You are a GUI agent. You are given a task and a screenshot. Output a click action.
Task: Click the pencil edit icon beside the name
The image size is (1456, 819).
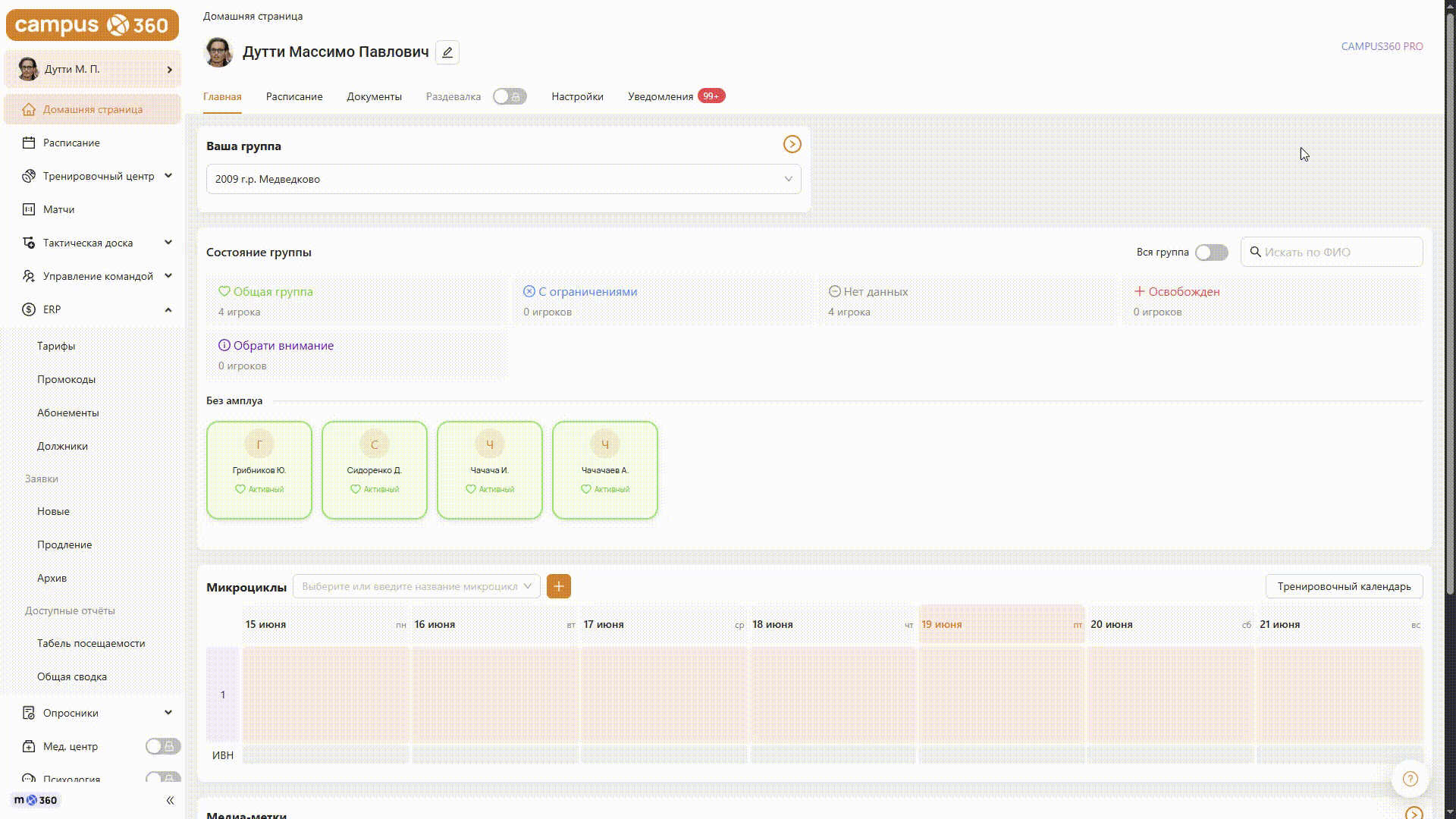coord(447,52)
